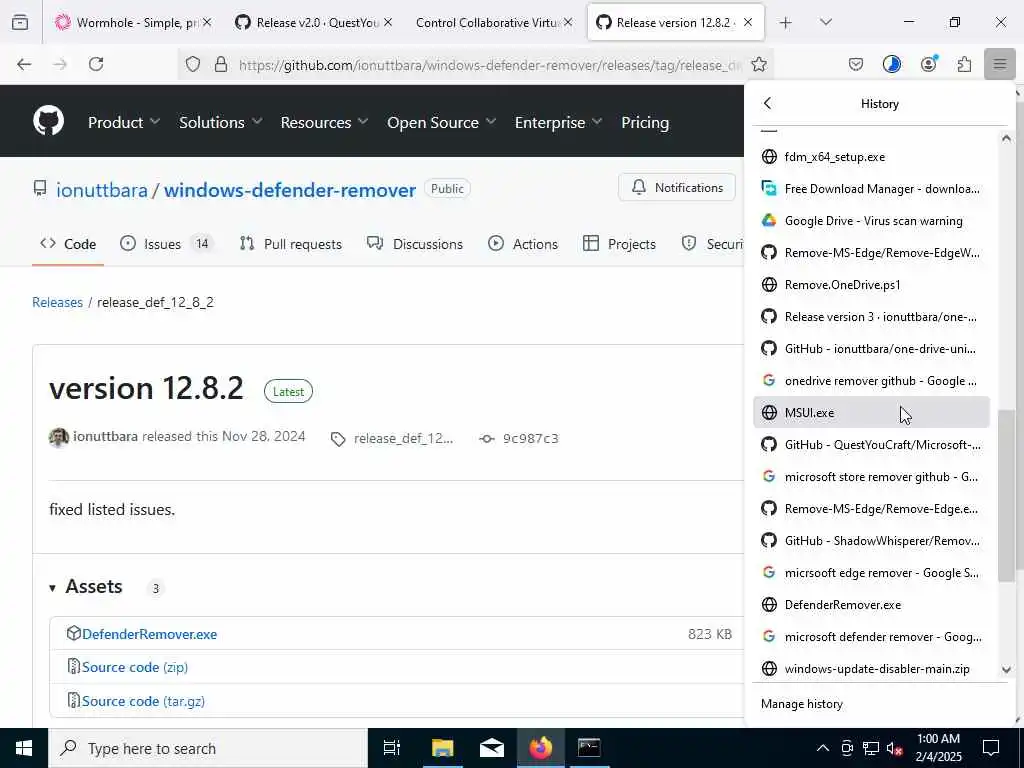
Task: Click the Releases breadcrumb link
Action: (x=57, y=302)
